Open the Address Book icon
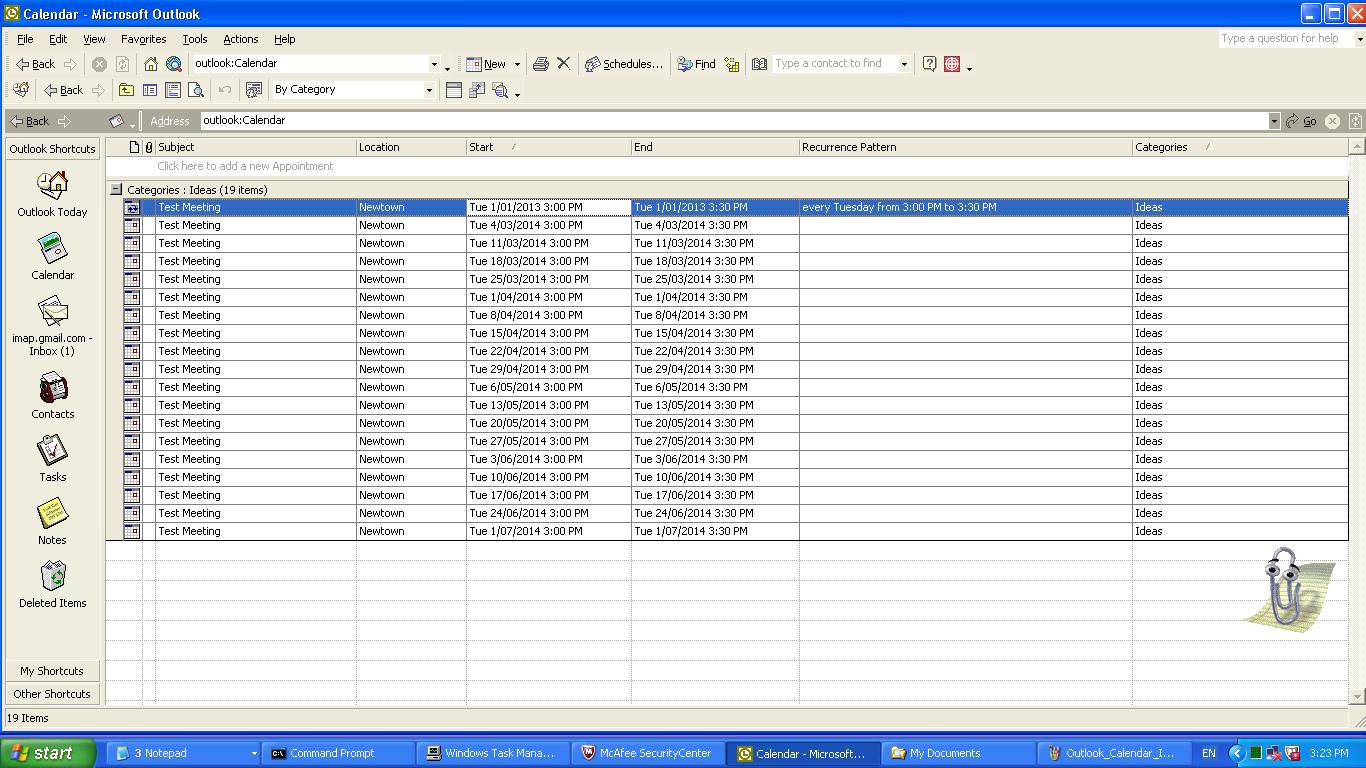This screenshot has height=768, width=1366. (759, 64)
